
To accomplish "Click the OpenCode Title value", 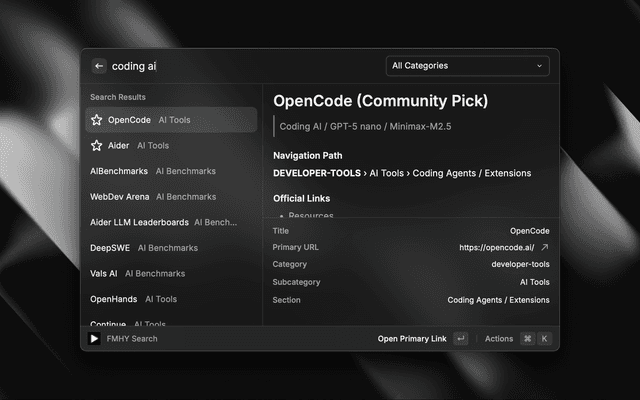I will pyautogui.click(x=529, y=231).
